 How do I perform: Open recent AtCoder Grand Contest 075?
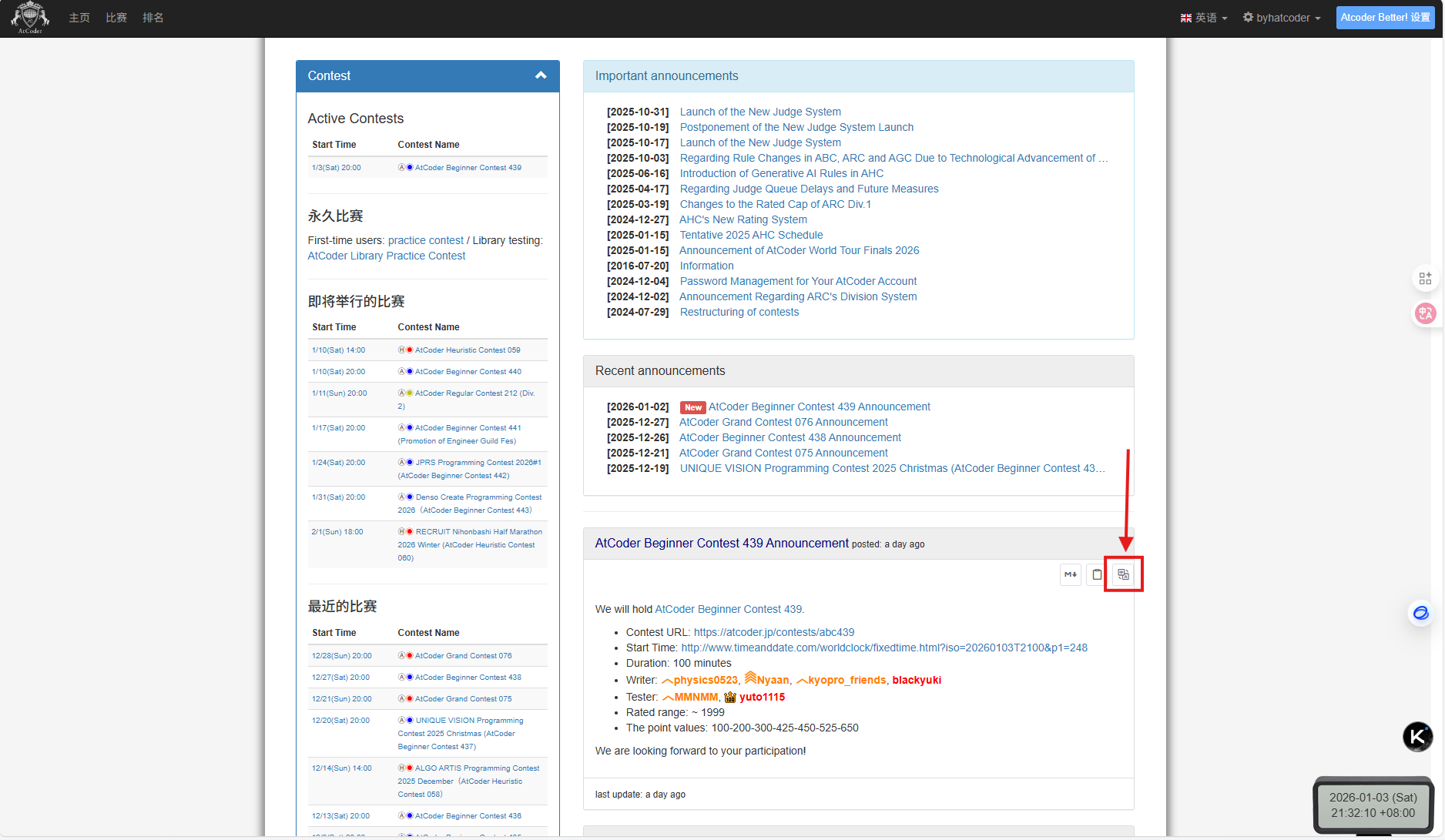pyautogui.click(x=463, y=699)
